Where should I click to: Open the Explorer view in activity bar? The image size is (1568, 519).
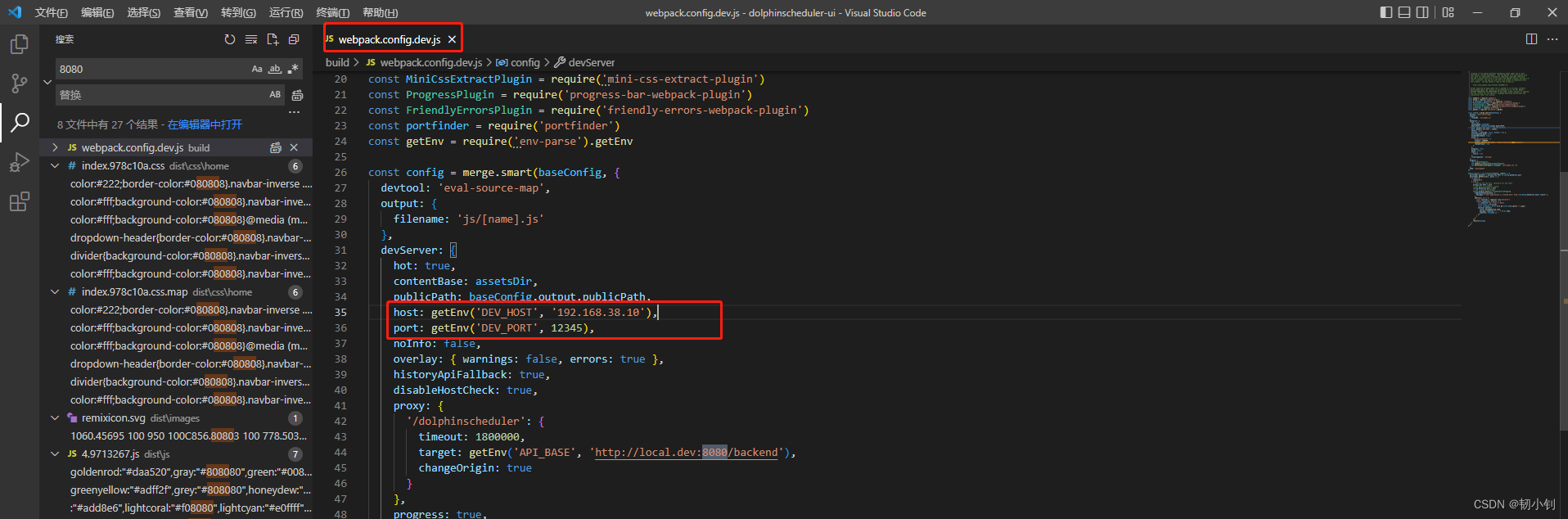[x=19, y=44]
